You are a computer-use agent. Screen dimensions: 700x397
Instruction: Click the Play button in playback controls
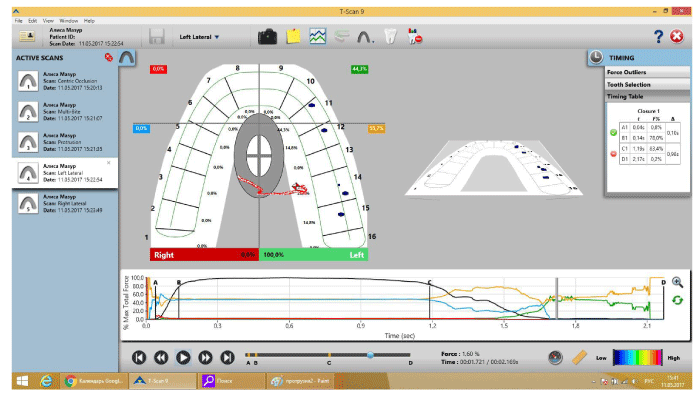[183, 357]
